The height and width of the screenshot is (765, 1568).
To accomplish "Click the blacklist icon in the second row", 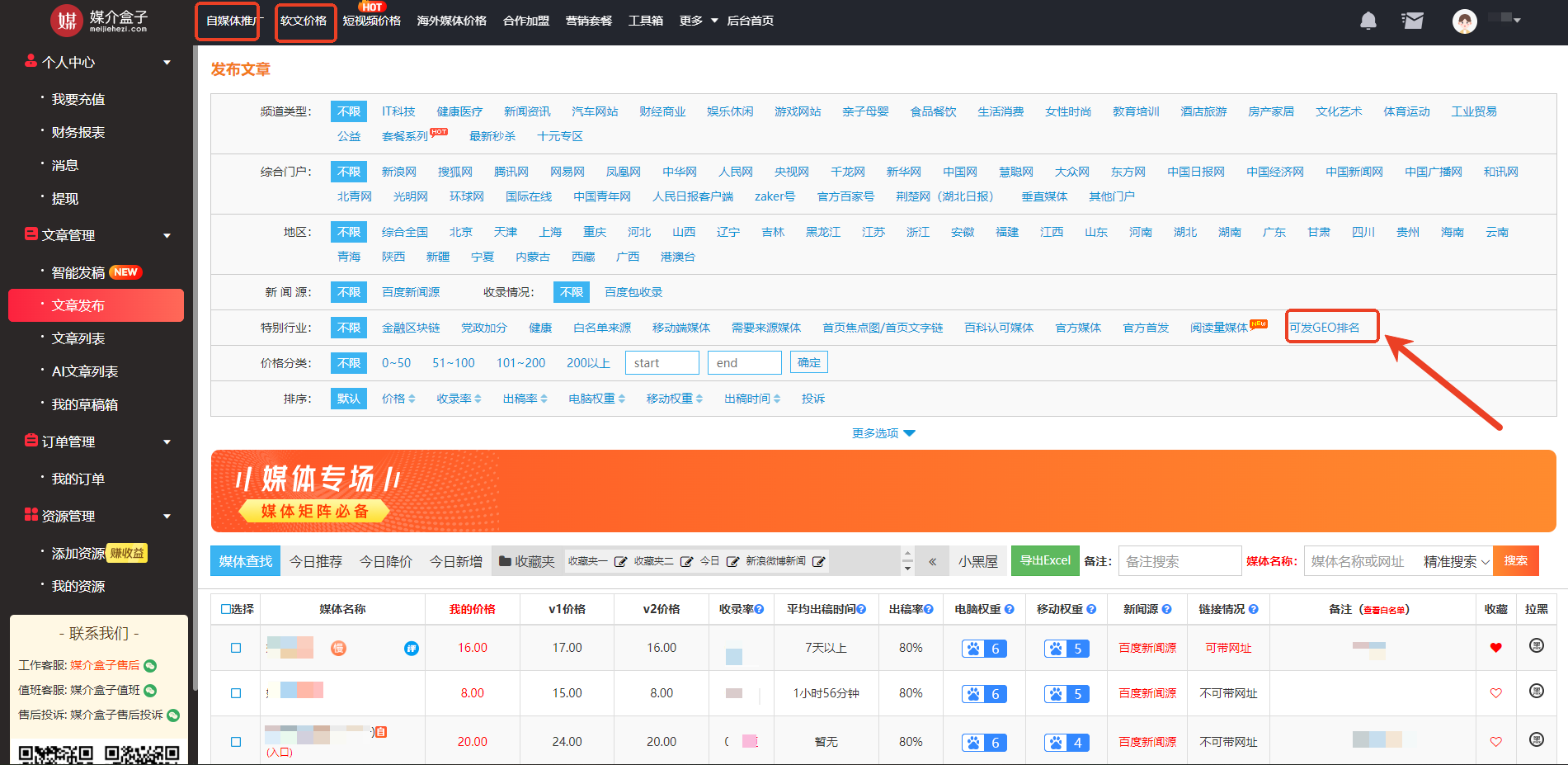I will pos(1536,691).
